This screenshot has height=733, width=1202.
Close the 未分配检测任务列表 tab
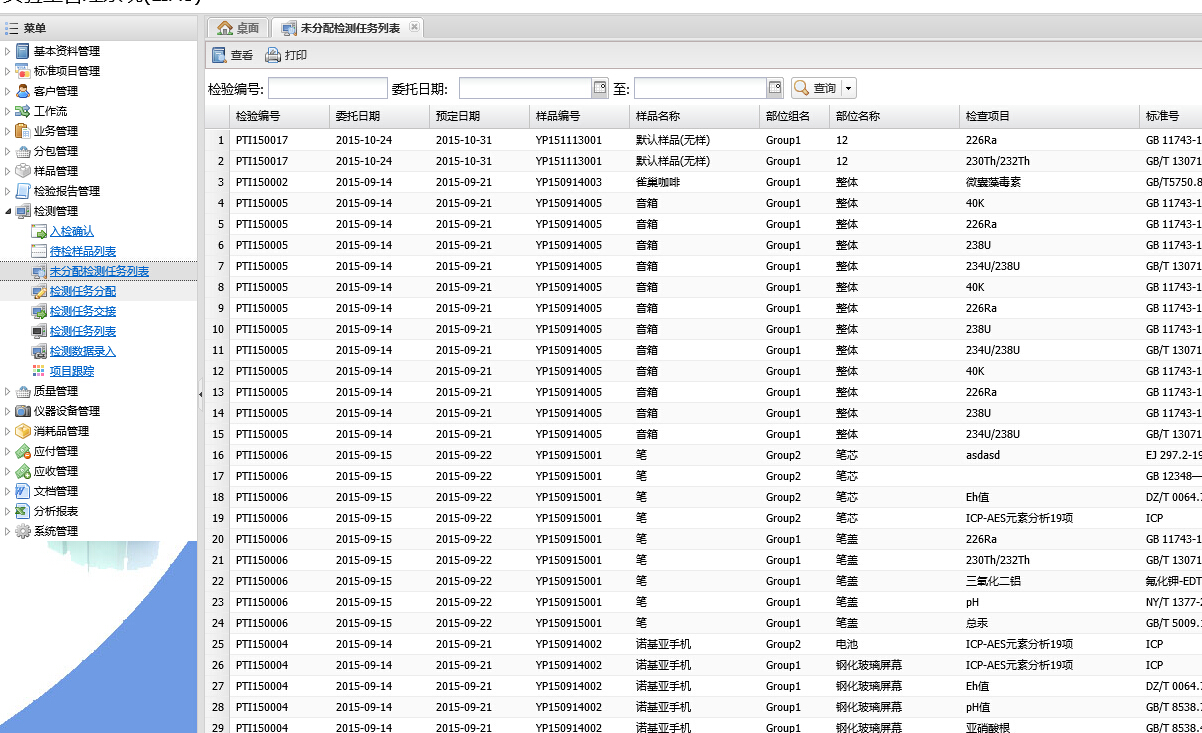(414, 27)
